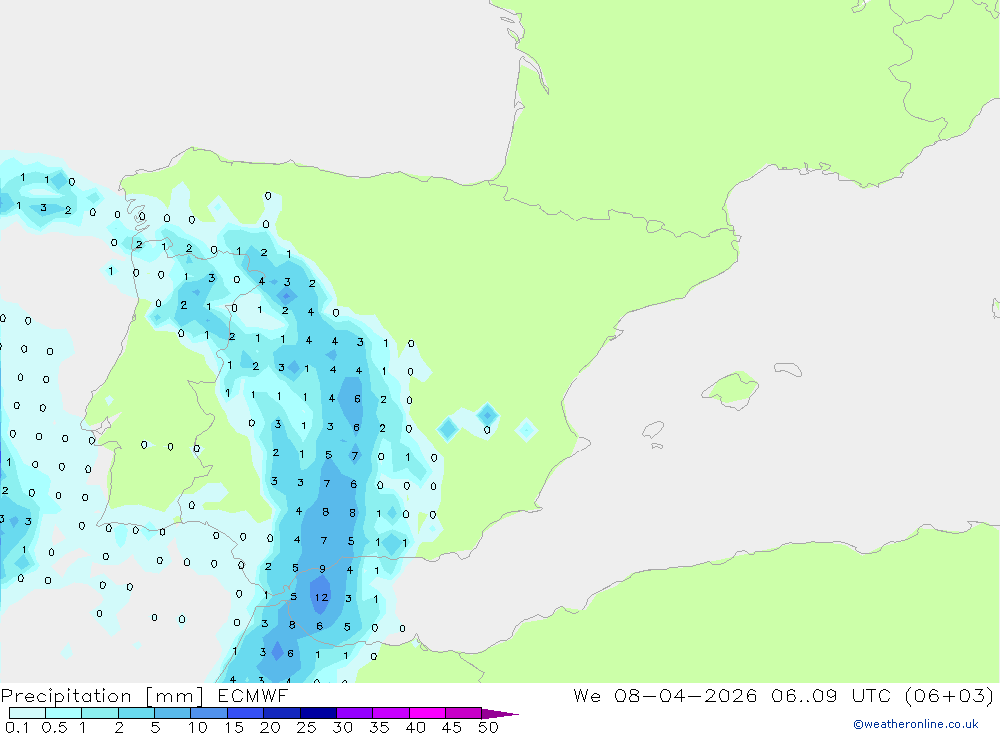Click the legend swatch between 5 and 10
Screen dimensions: 1000x733
click(172, 713)
